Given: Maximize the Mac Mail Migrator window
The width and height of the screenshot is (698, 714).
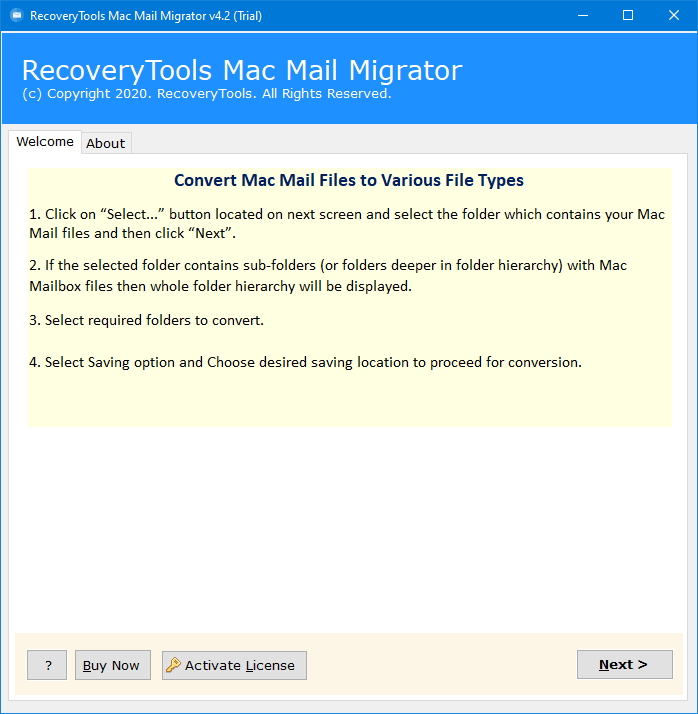Looking at the screenshot, I should tap(628, 15).
